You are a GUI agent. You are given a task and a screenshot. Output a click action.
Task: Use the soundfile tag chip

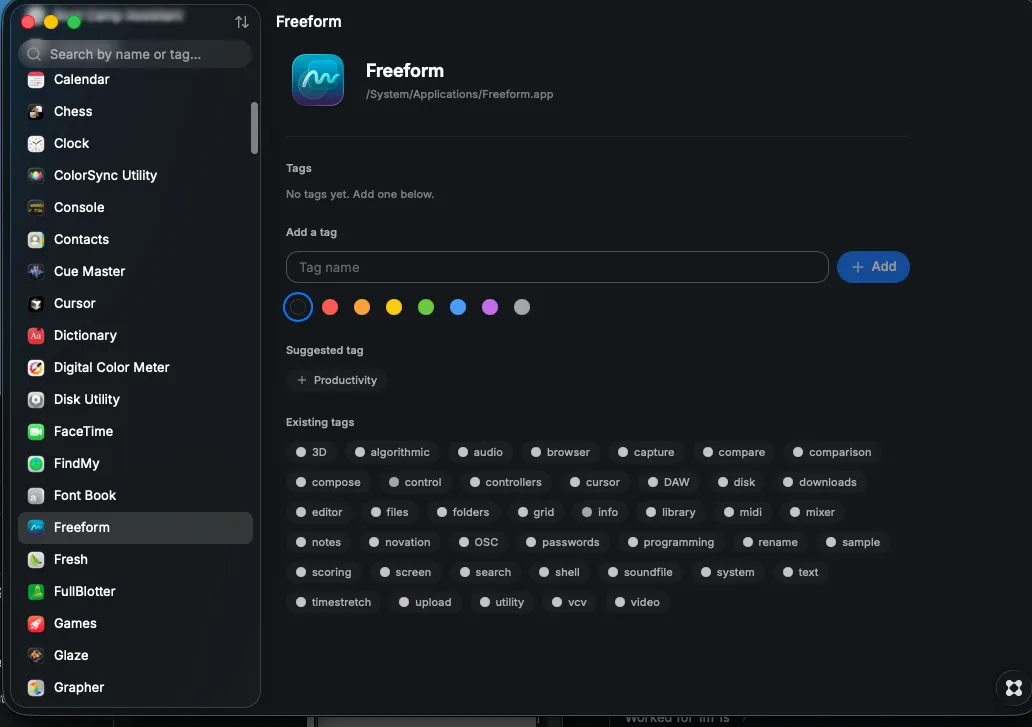tap(640, 572)
